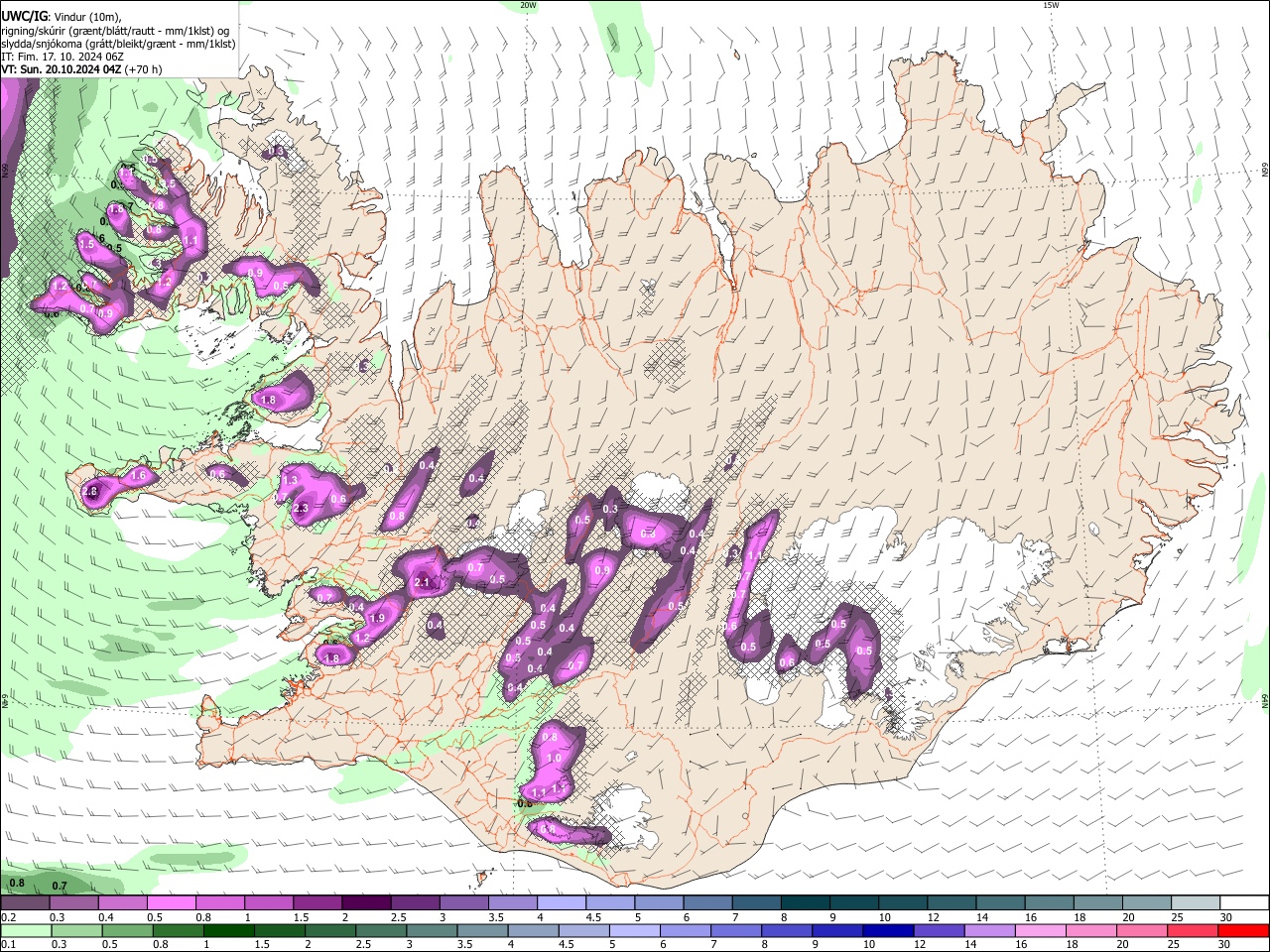Image resolution: width=1270 pixels, height=952 pixels.
Task: Click the 'slydda/snjókoma' legend description line
Action: click(118, 44)
